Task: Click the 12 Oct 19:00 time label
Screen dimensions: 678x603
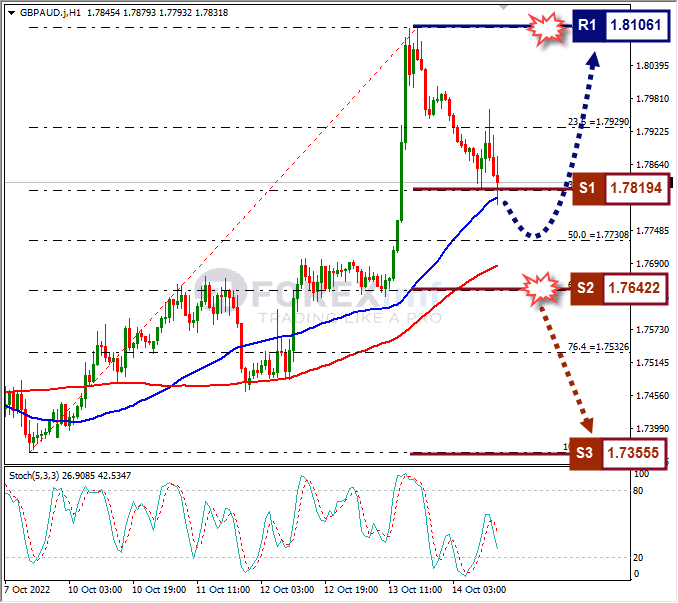Action: click(351, 590)
